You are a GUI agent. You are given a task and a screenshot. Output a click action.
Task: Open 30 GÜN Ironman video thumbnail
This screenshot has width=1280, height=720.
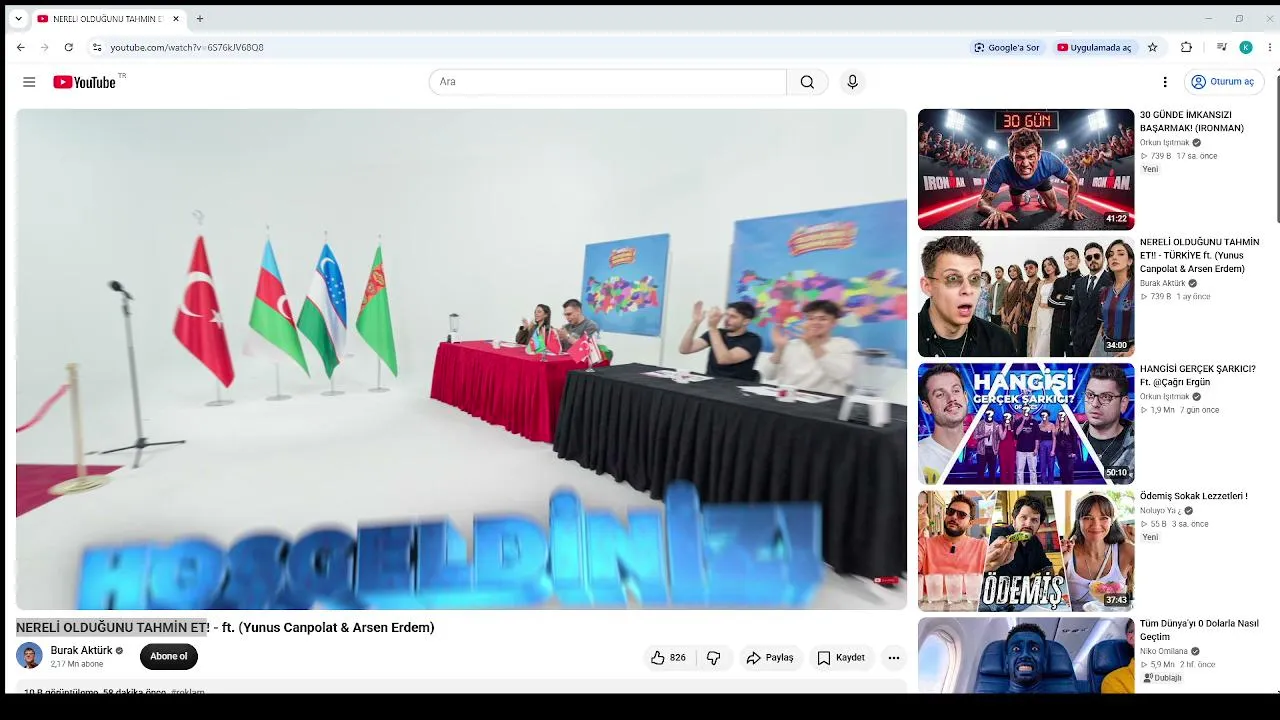click(x=1026, y=169)
